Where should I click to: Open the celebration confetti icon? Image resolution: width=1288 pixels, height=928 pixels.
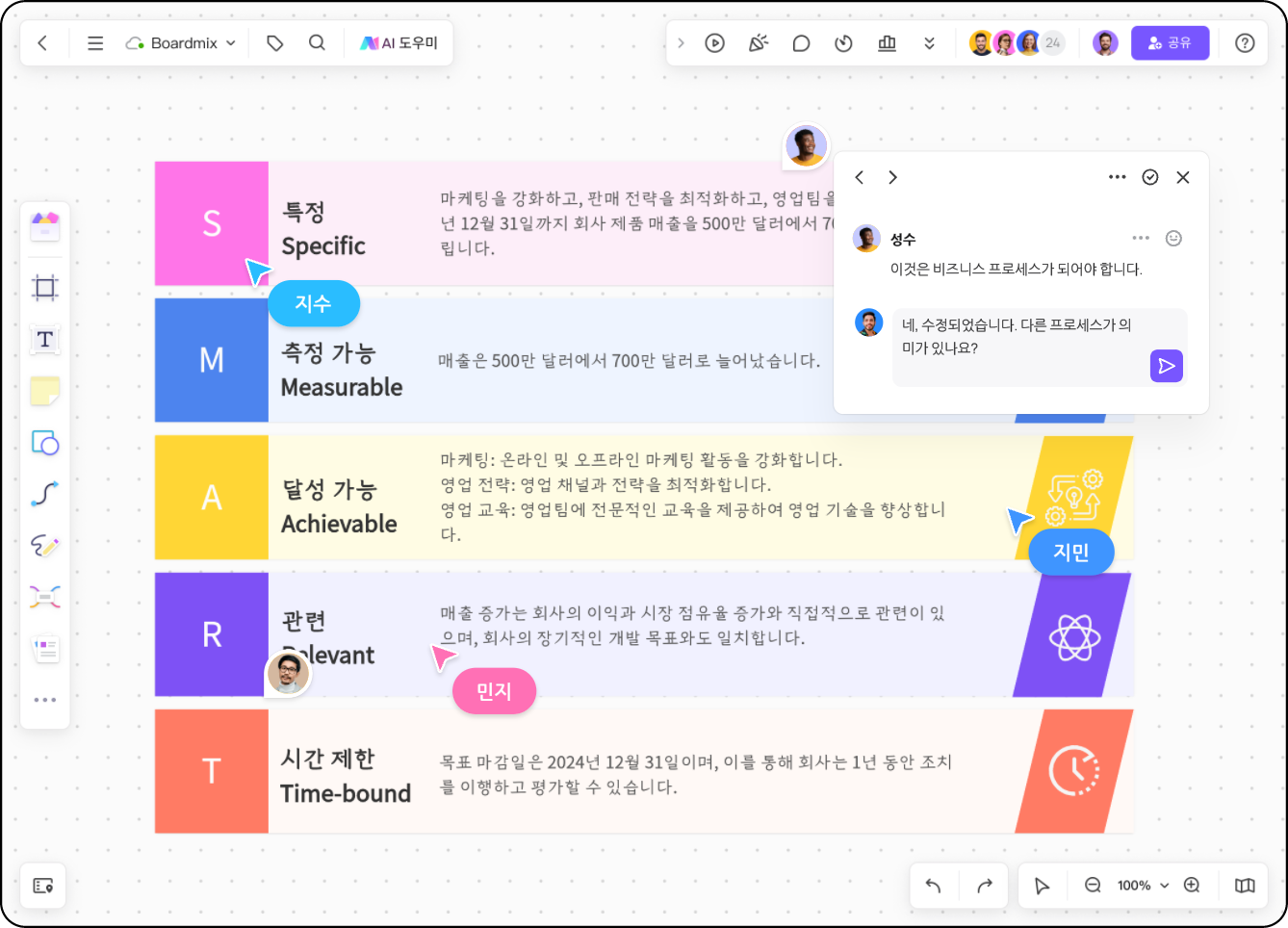click(x=759, y=43)
